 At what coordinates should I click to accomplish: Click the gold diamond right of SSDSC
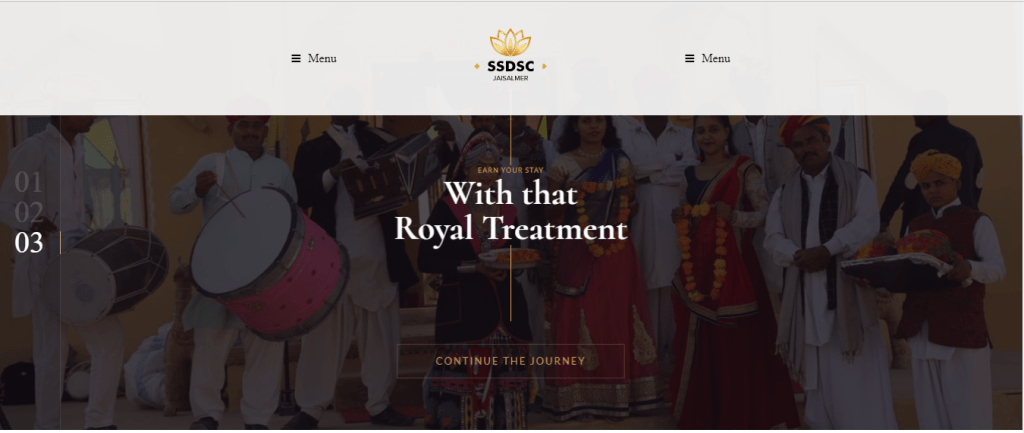544,66
